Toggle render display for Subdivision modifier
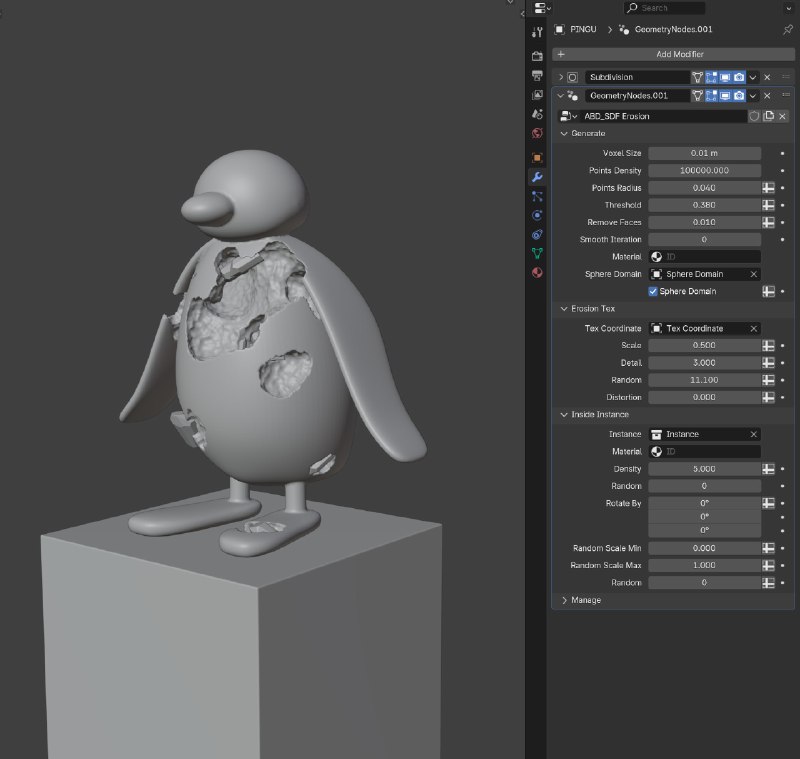This screenshot has height=759, width=800. point(739,77)
